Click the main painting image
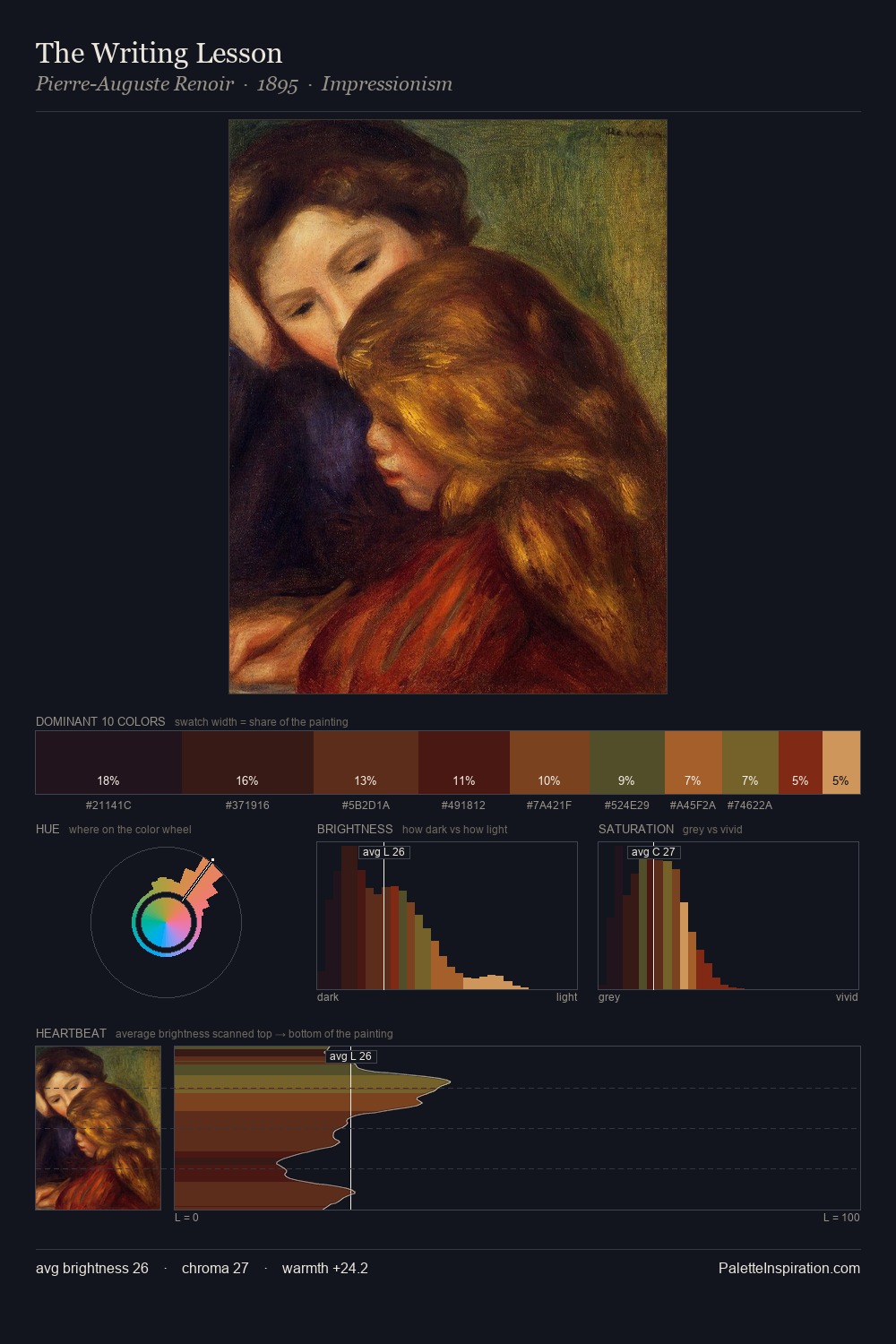Viewport: 896px width, 1344px height. (x=448, y=407)
